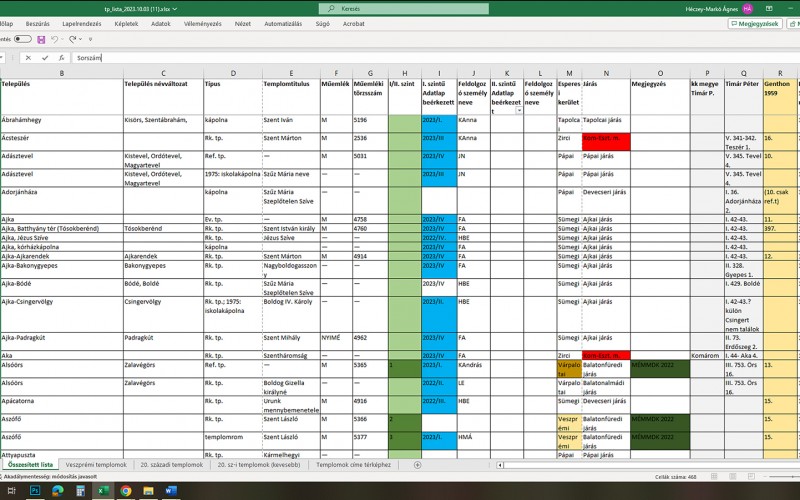This screenshot has width=800, height=500.
Task: Switch to the Veszprémi templomok sheet
Action: point(96,465)
